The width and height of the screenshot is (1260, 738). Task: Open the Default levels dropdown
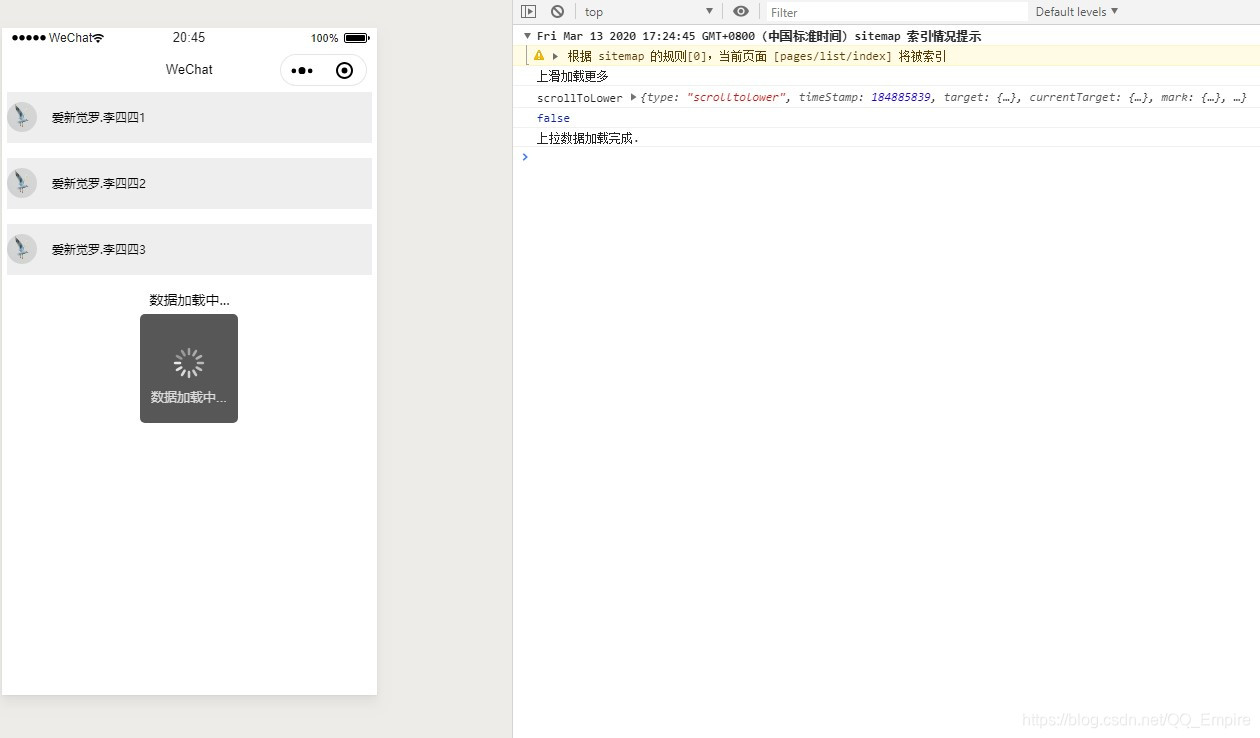(1077, 11)
